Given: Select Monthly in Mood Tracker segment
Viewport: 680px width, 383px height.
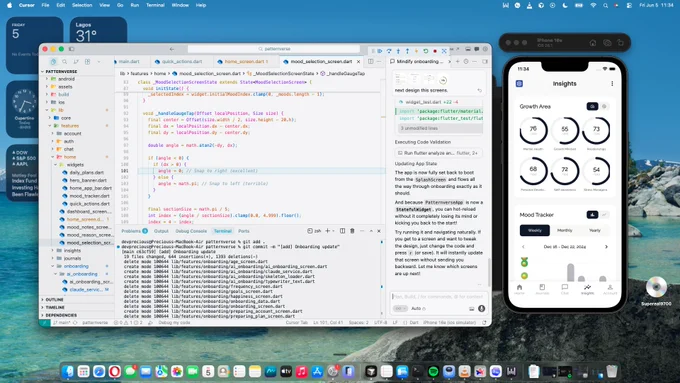Looking at the screenshot, I should tap(565, 230).
